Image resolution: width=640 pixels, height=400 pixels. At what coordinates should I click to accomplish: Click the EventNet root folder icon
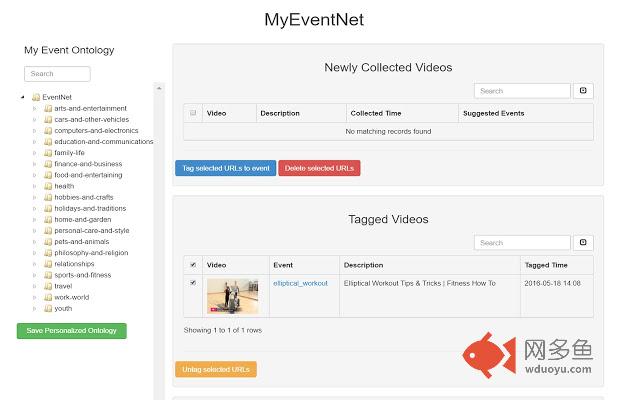[x=36, y=97]
